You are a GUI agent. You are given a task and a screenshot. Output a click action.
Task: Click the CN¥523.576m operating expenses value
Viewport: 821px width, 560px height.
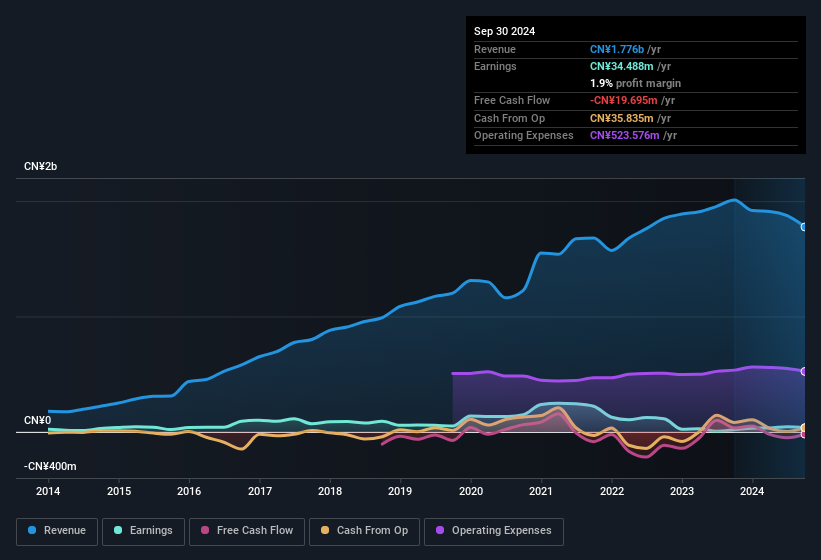pyautogui.click(x=625, y=135)
